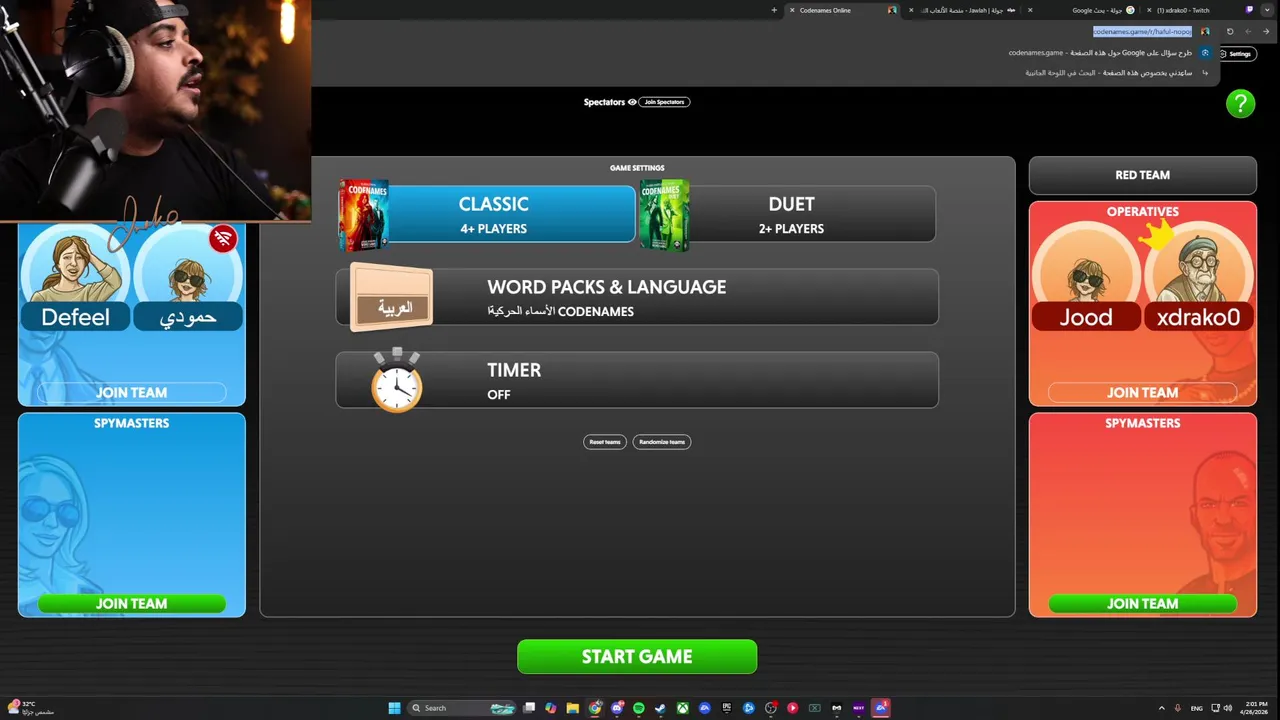This screenshot has height=720, width=1280.
Task: Click the muted microphone tray icon
Action: pos(1177,708)
